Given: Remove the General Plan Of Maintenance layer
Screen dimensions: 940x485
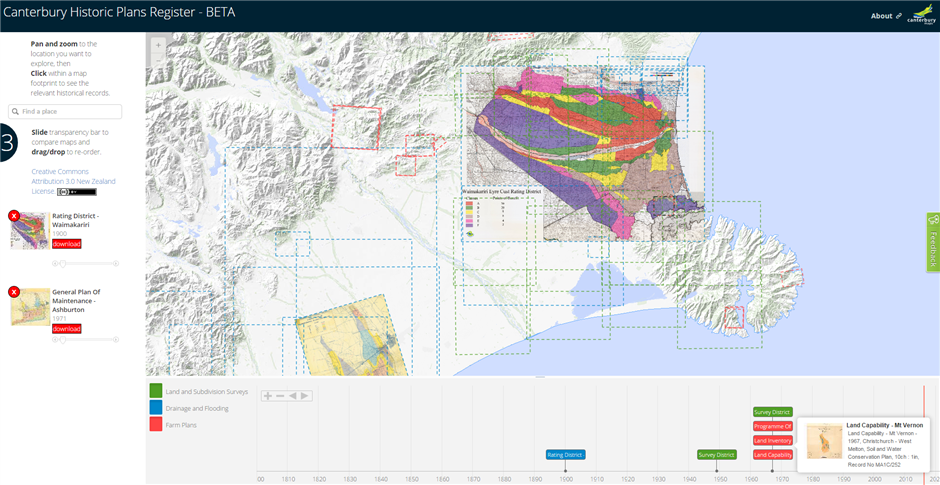Looking at the screenshot, I should [14, 292].
